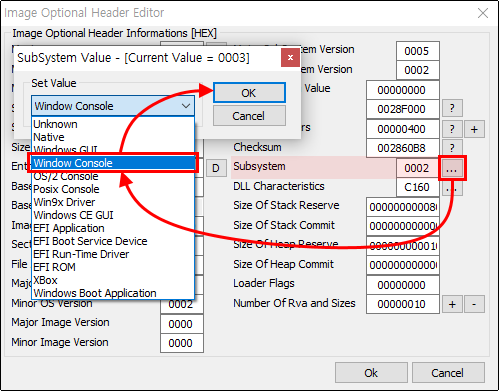Select Posix Console option

pyautogui.click(x=113, y=189)
